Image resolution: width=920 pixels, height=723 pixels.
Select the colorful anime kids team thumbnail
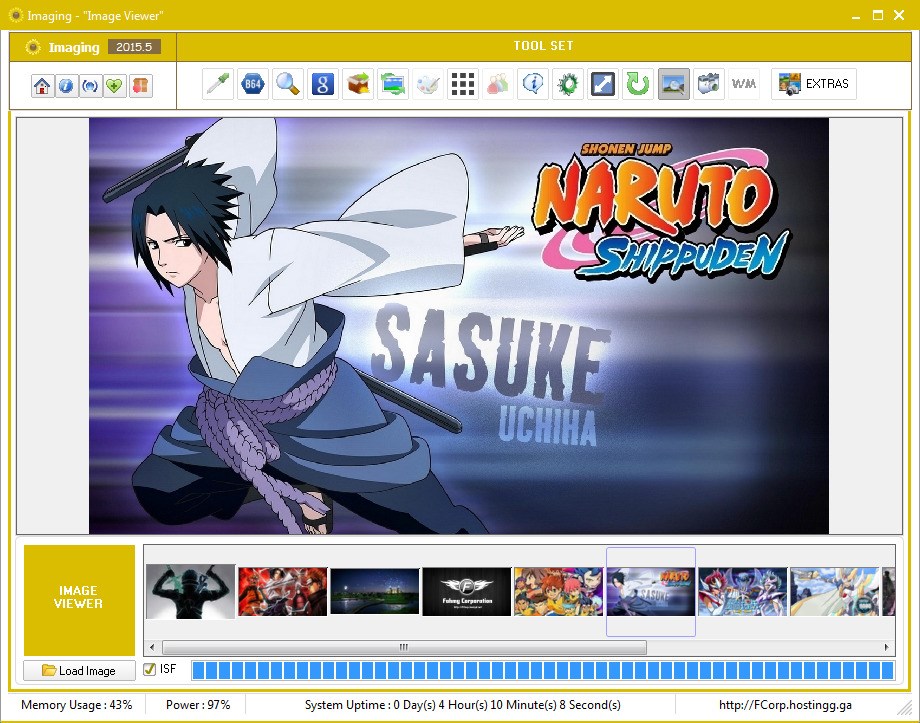[559, 592]
